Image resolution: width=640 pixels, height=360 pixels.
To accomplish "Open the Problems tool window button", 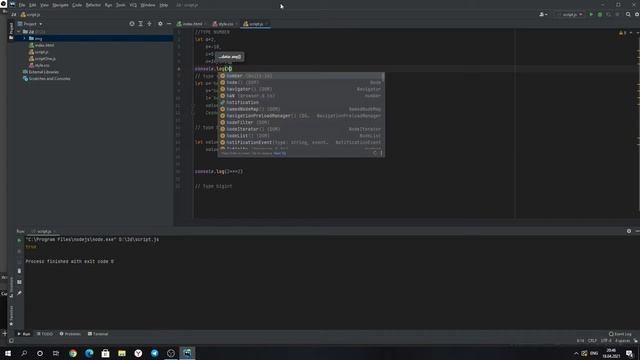I will click(x=70, y=334).
